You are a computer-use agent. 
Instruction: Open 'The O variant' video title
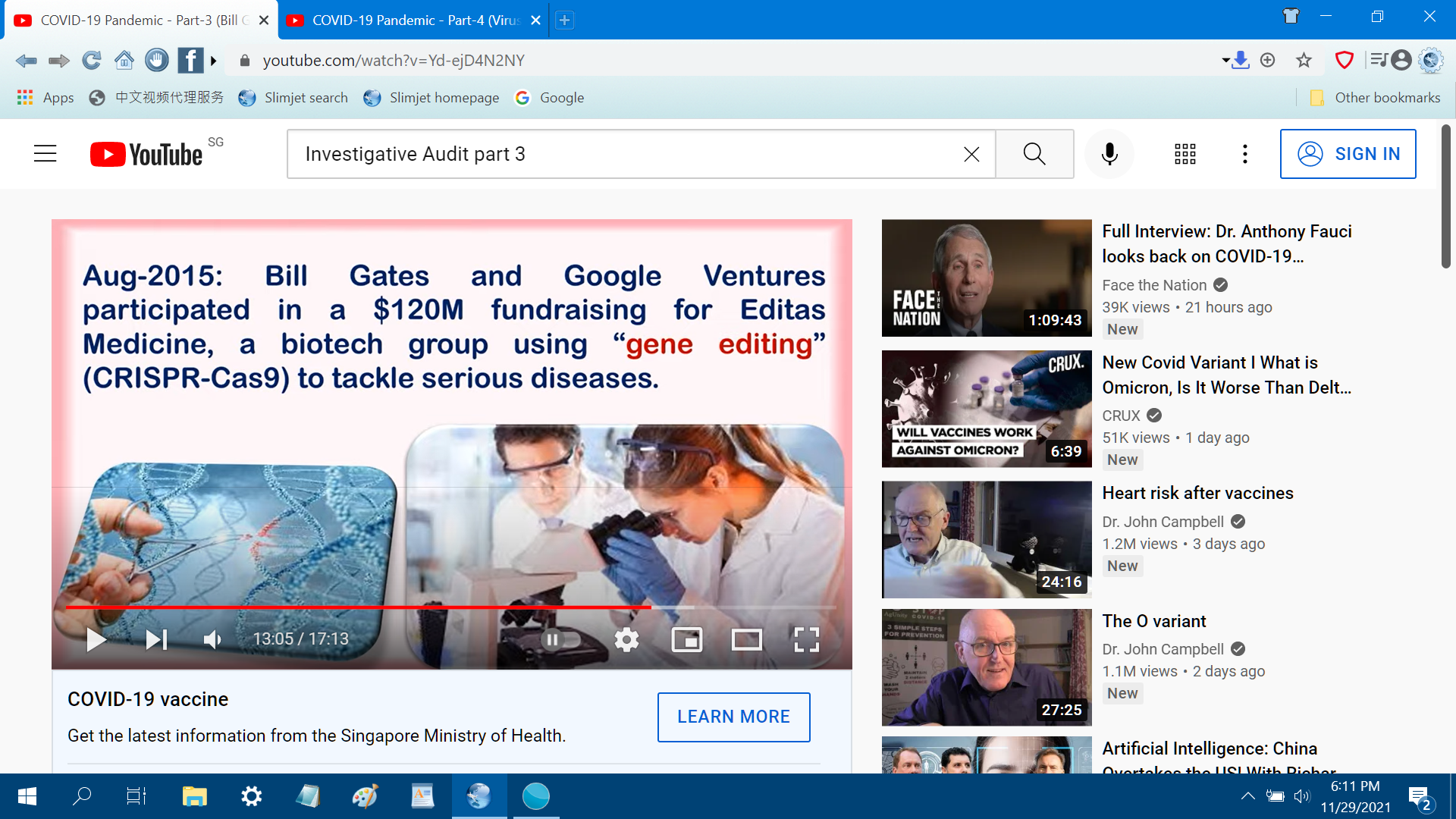1153,622
